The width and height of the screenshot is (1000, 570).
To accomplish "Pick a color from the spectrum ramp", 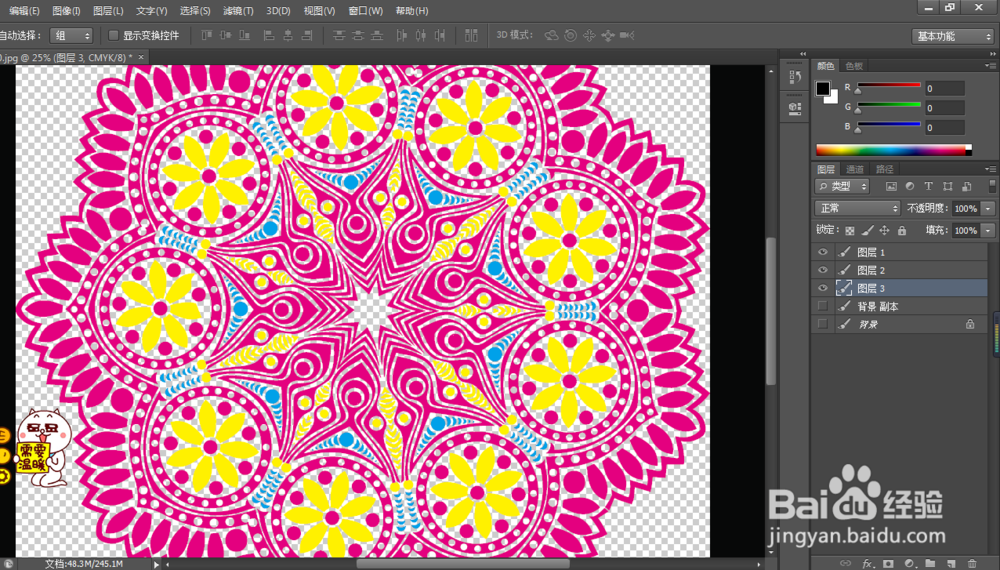I will 893,150.
